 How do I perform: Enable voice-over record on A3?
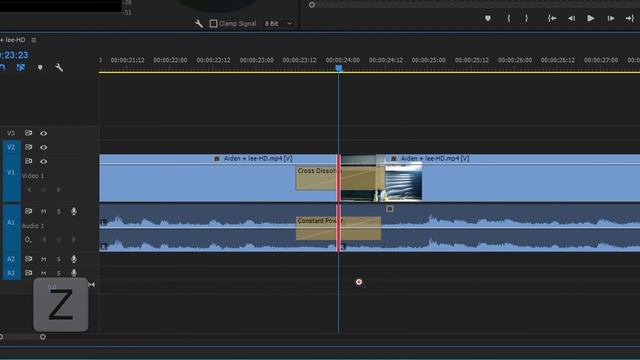tap(74, 273)
